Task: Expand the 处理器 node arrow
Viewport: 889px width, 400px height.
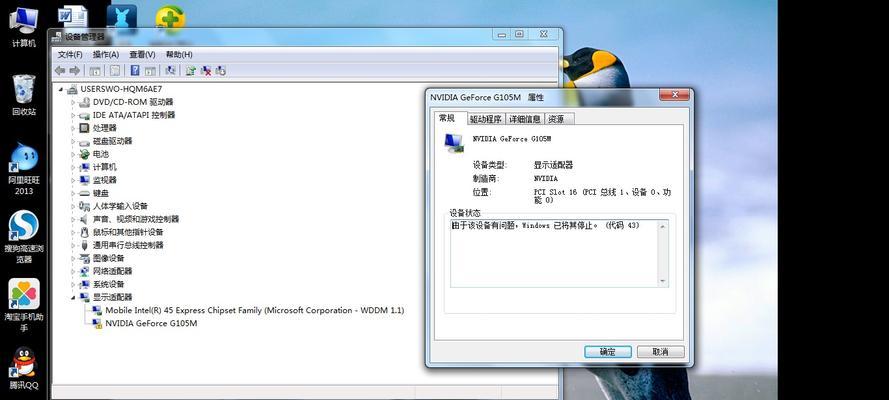Action: click(x=73, y=129)
